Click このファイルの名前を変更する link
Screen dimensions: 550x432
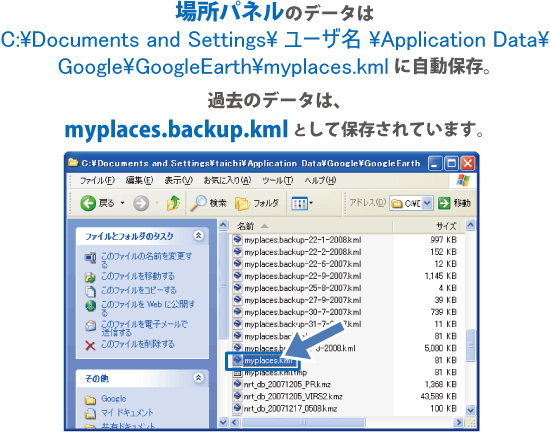pos(146,260)
